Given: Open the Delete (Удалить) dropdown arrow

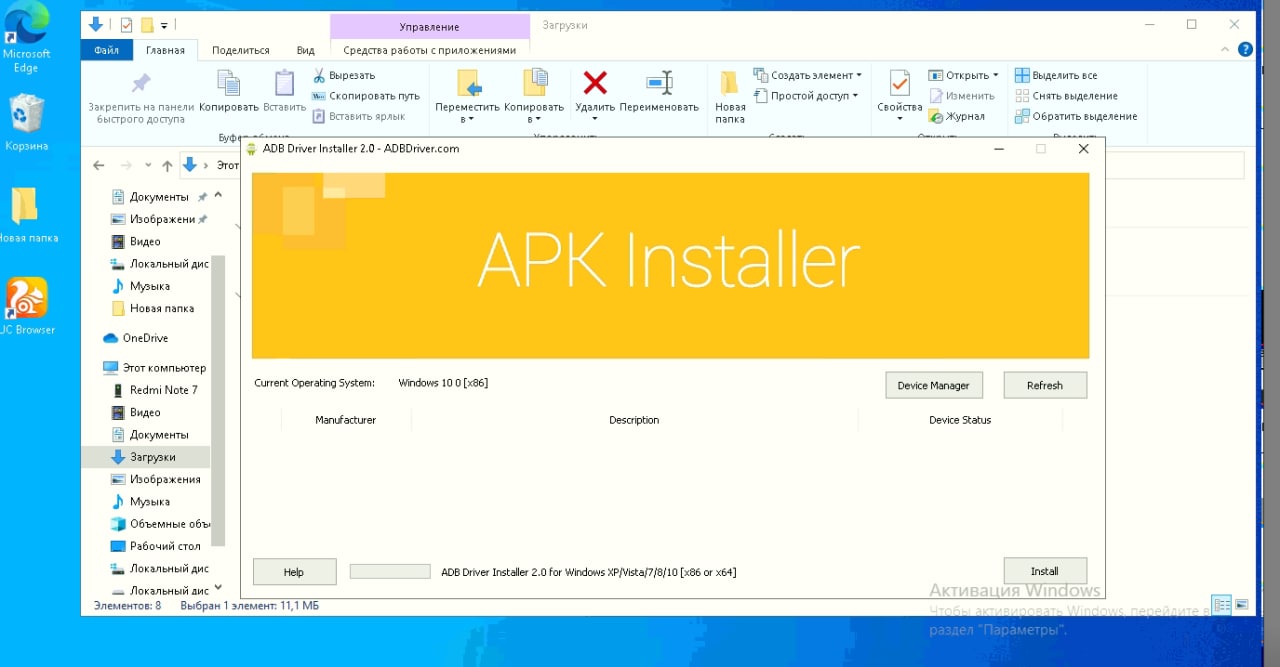Looking at the screenshot, I should coord(595,119).
